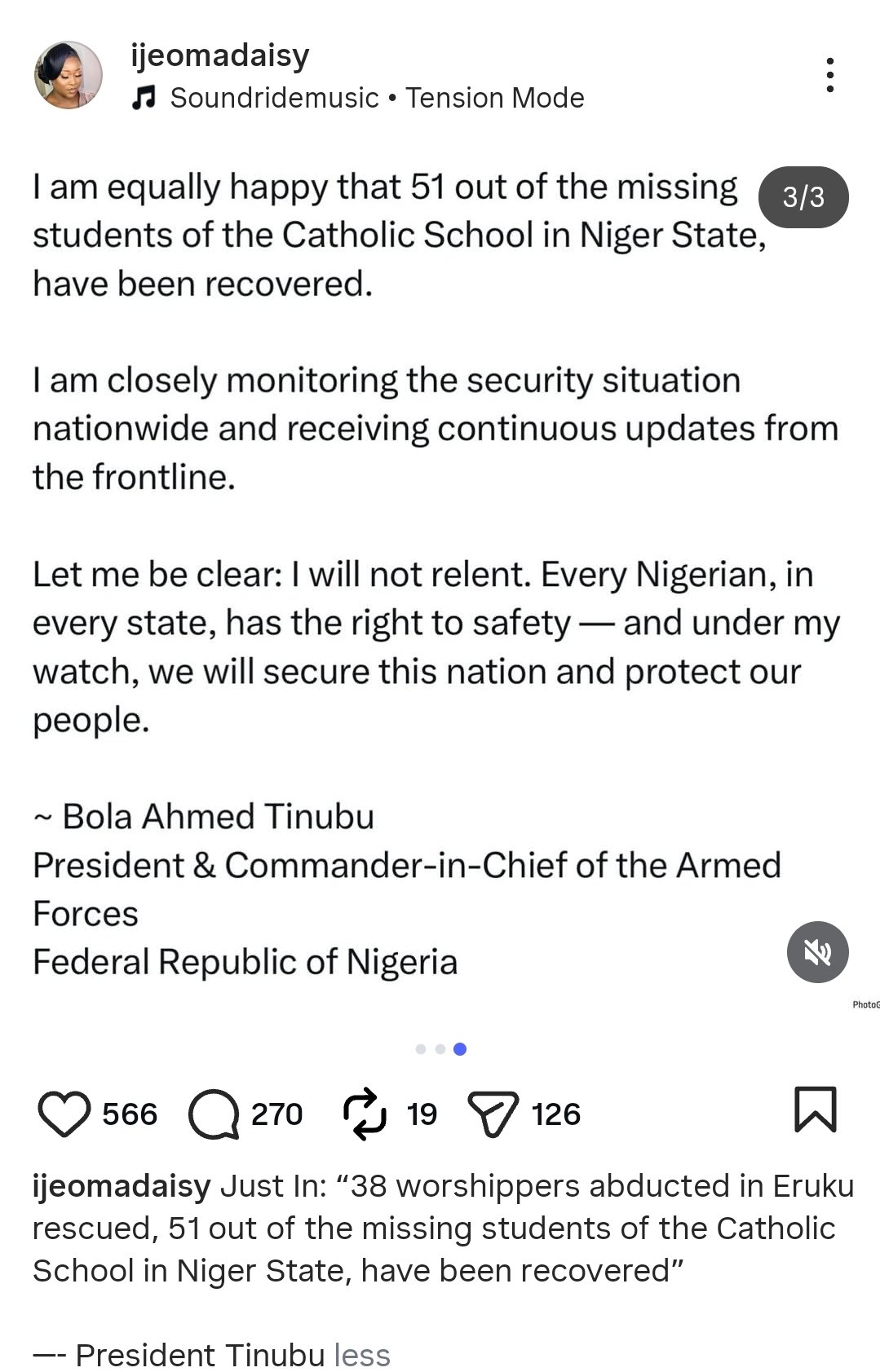Tap the ijeomadaisy name in the caption
Screen dimensions: 880x1372
122,1186
